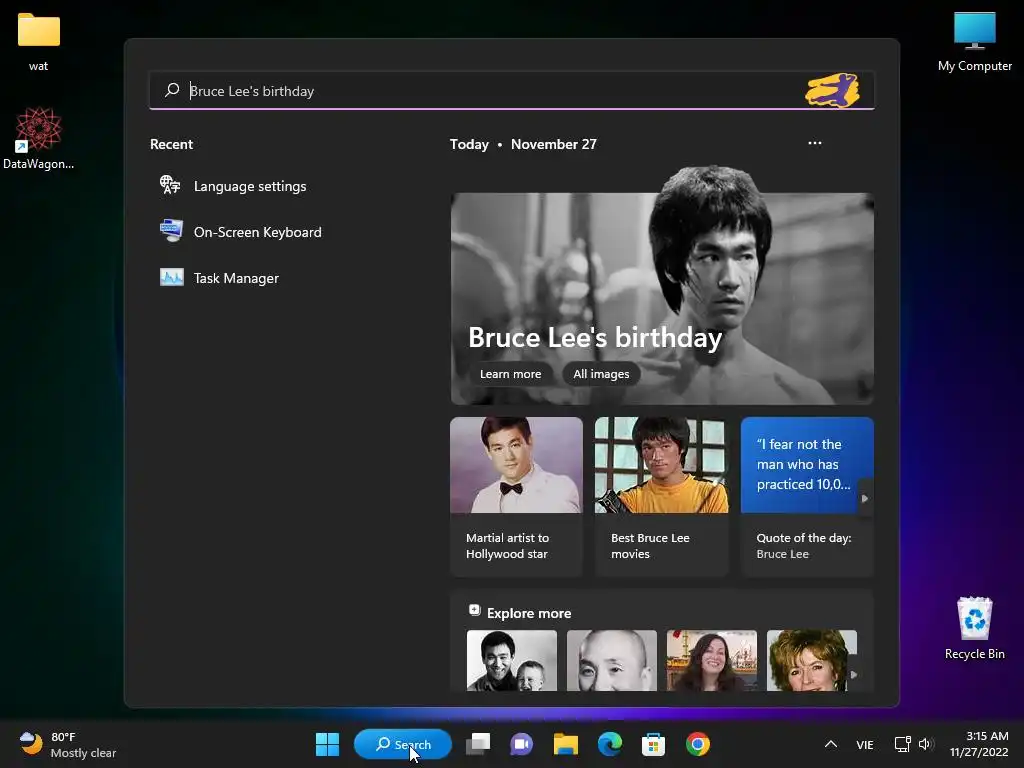1024x768 pixels.
Task: Open File Explorer from the taskbar
Action: point(566,744)
